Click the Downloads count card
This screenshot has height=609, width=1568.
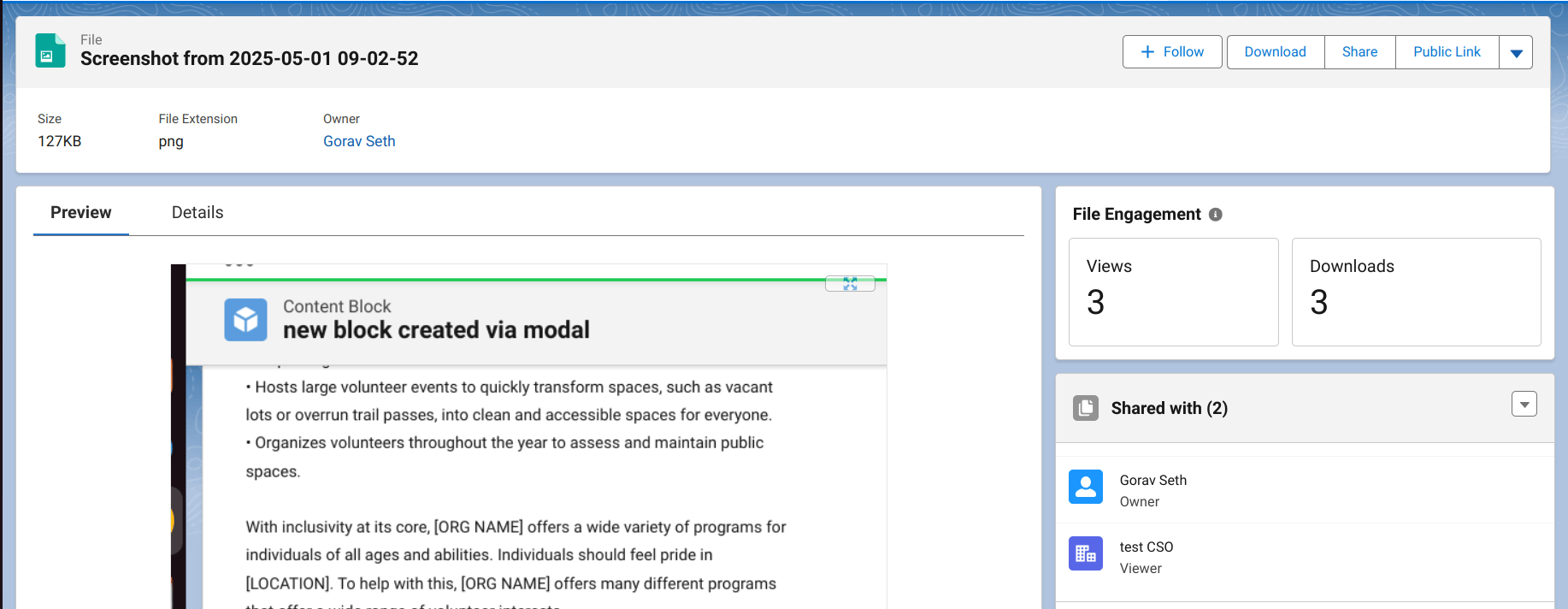point(1415,292)
